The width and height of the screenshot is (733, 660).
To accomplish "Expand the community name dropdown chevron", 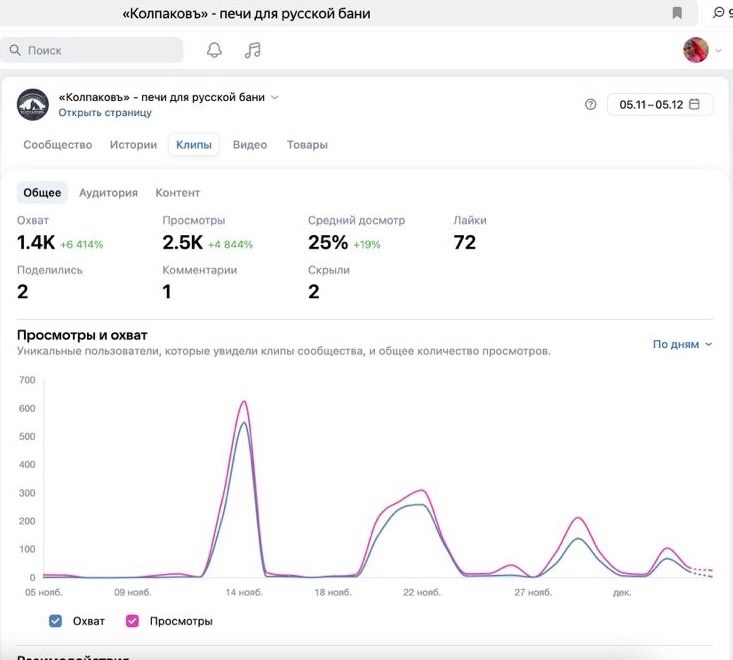I will tap(275, 97).
